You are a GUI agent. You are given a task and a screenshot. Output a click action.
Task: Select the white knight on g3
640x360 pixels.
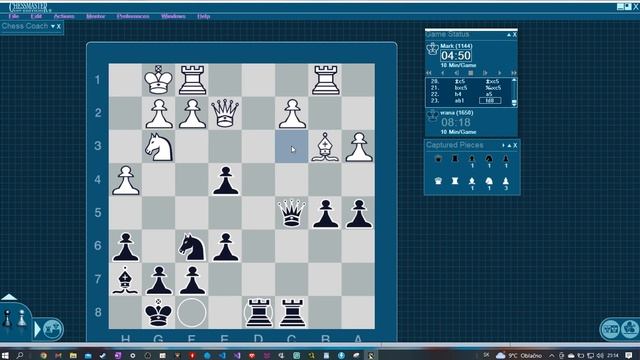(x=158, y=147)
